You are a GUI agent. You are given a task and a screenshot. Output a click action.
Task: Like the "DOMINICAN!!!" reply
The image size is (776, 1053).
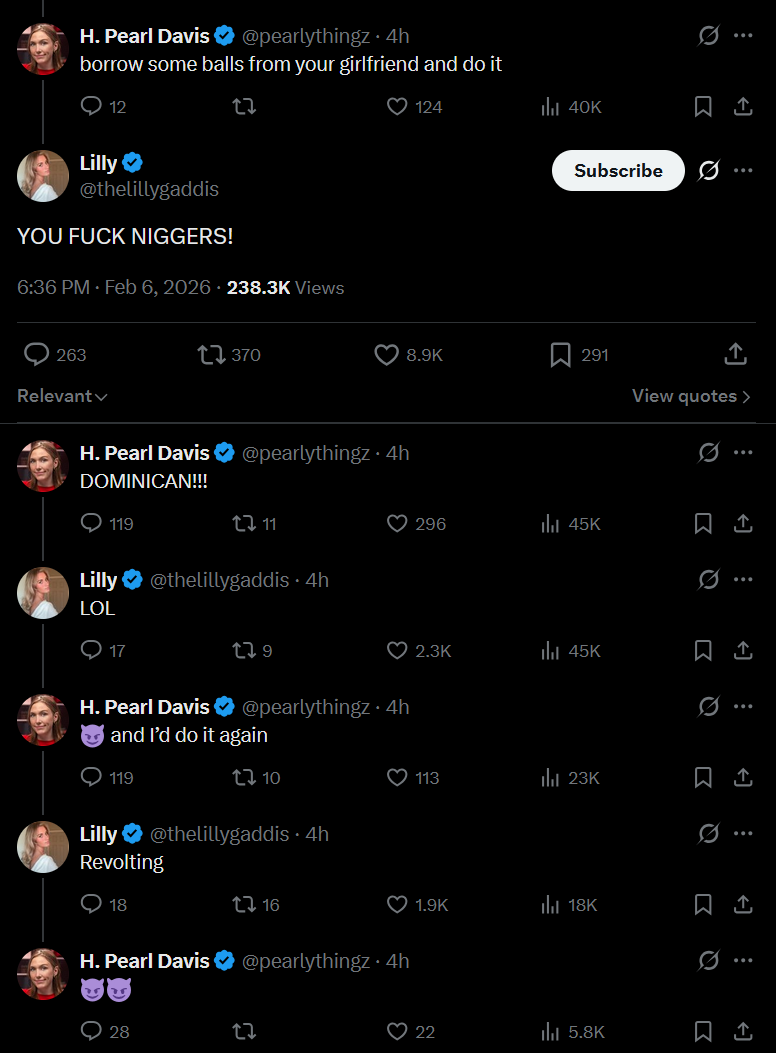(x=397, y=523)
